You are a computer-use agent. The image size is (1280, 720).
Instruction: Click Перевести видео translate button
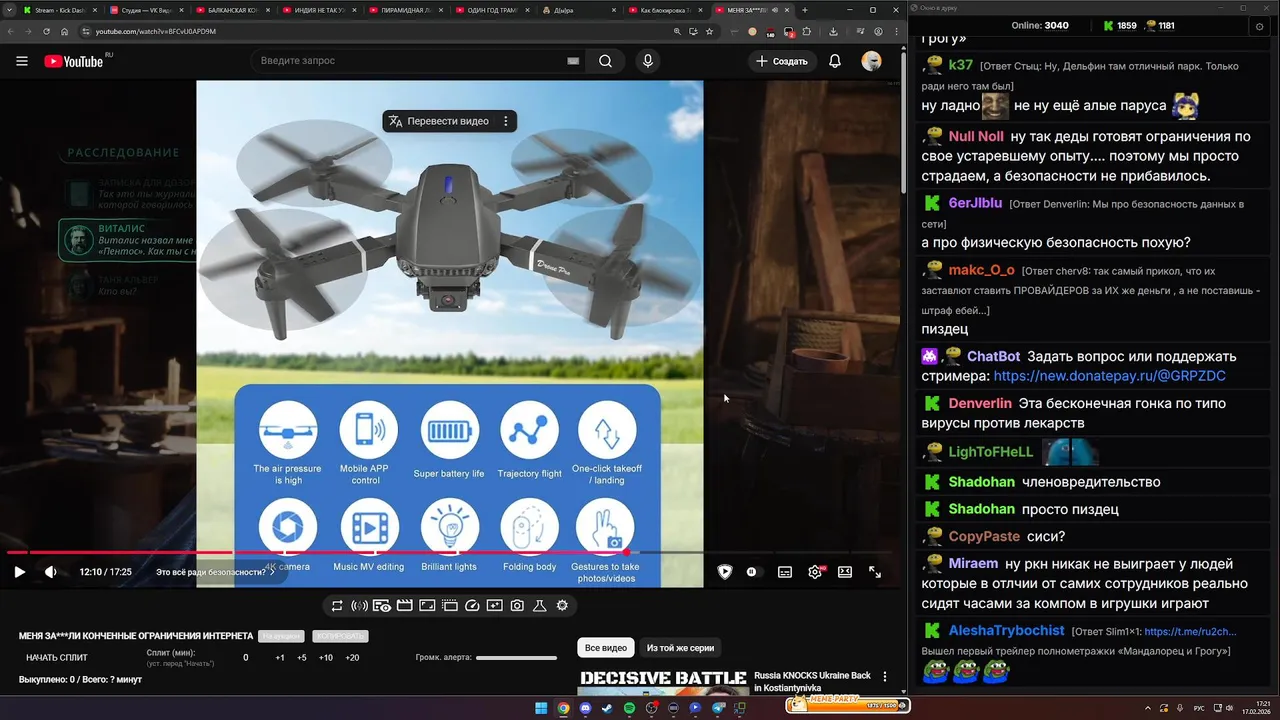pyautogui.click(x=439, y=121)
